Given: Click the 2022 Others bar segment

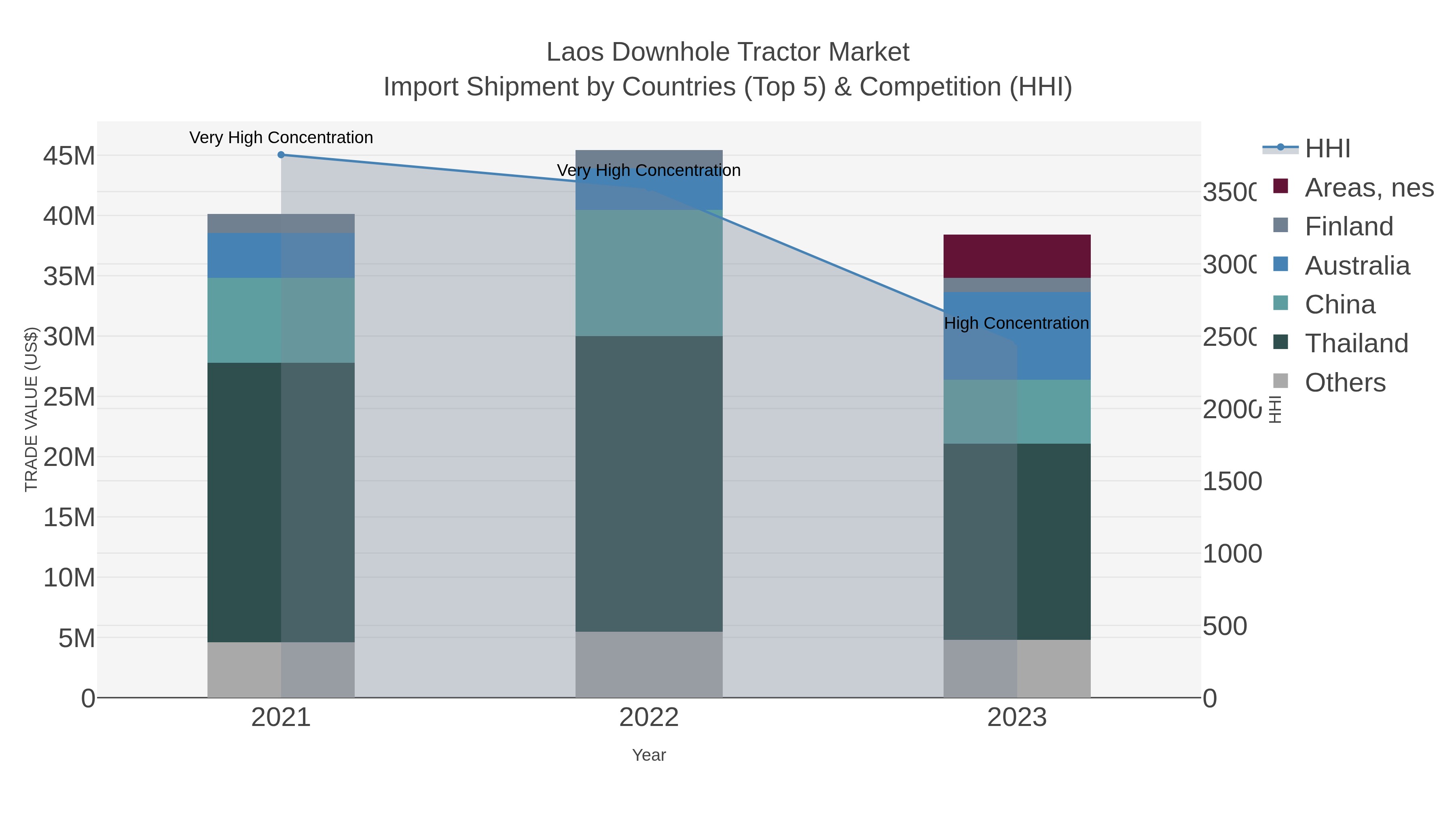Looking at the screenshot, I should pos(649,665).
